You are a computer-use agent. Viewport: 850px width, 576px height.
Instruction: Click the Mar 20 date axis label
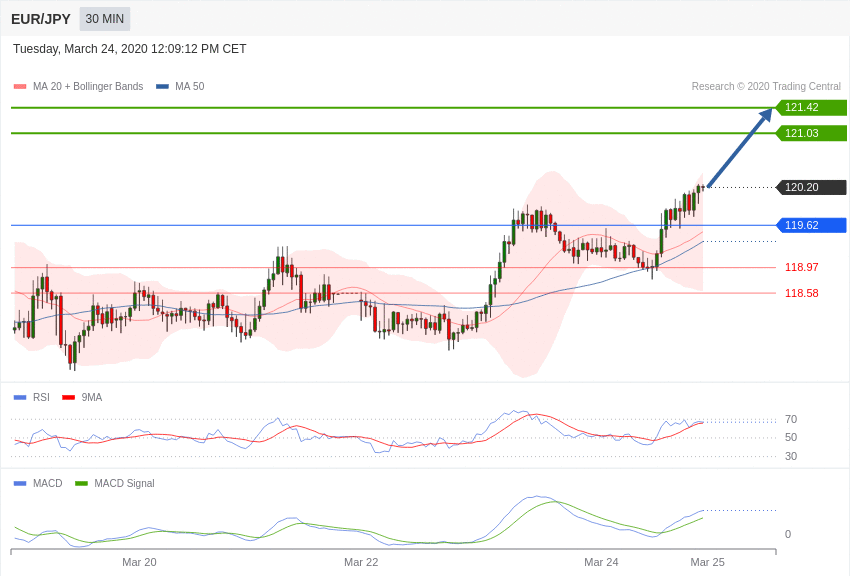[x=139, y=562]
